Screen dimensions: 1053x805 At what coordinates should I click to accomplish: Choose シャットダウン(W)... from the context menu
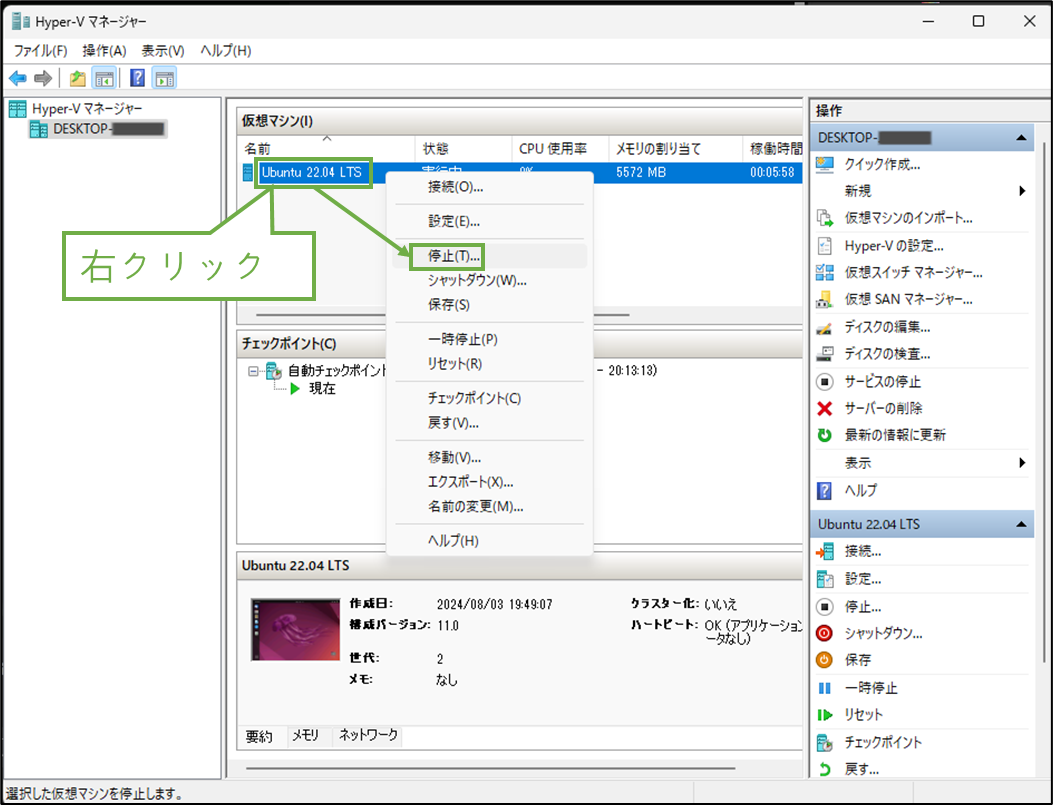pos(490,281)
